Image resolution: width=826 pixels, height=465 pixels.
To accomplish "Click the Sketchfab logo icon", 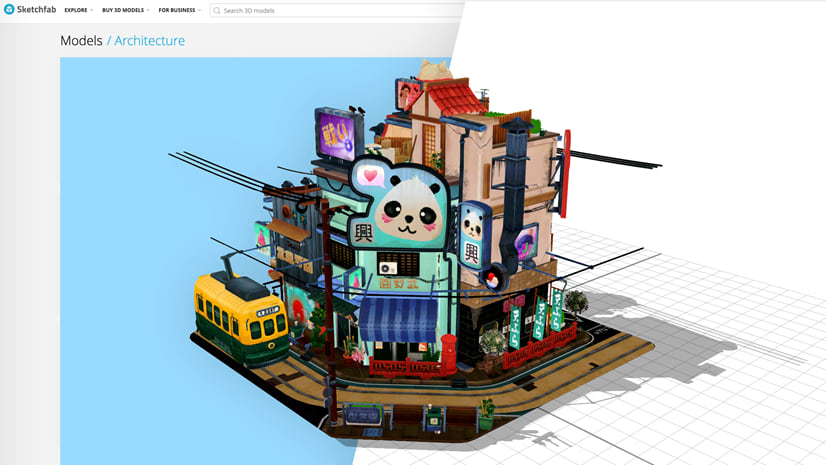I will [9, 9].
